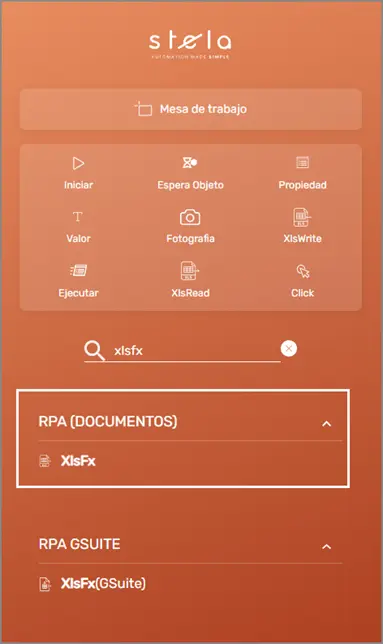Image resolution: width=383 pixels, height=644 pixels.
Task: Click the Valor label
Action: (x=78, y=239)
